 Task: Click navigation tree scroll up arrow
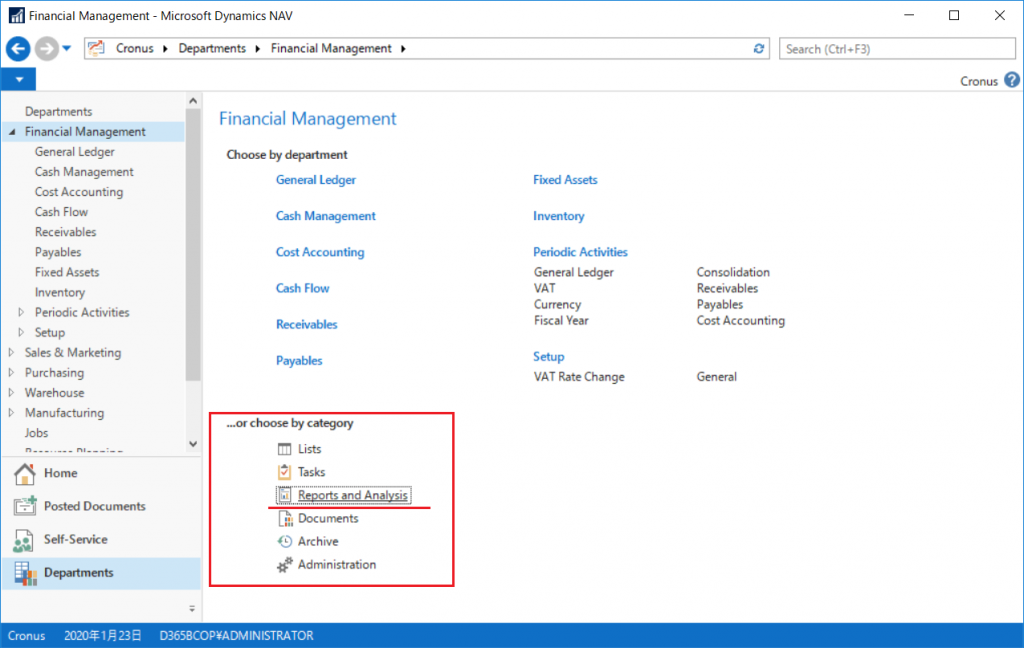point(193,101)
